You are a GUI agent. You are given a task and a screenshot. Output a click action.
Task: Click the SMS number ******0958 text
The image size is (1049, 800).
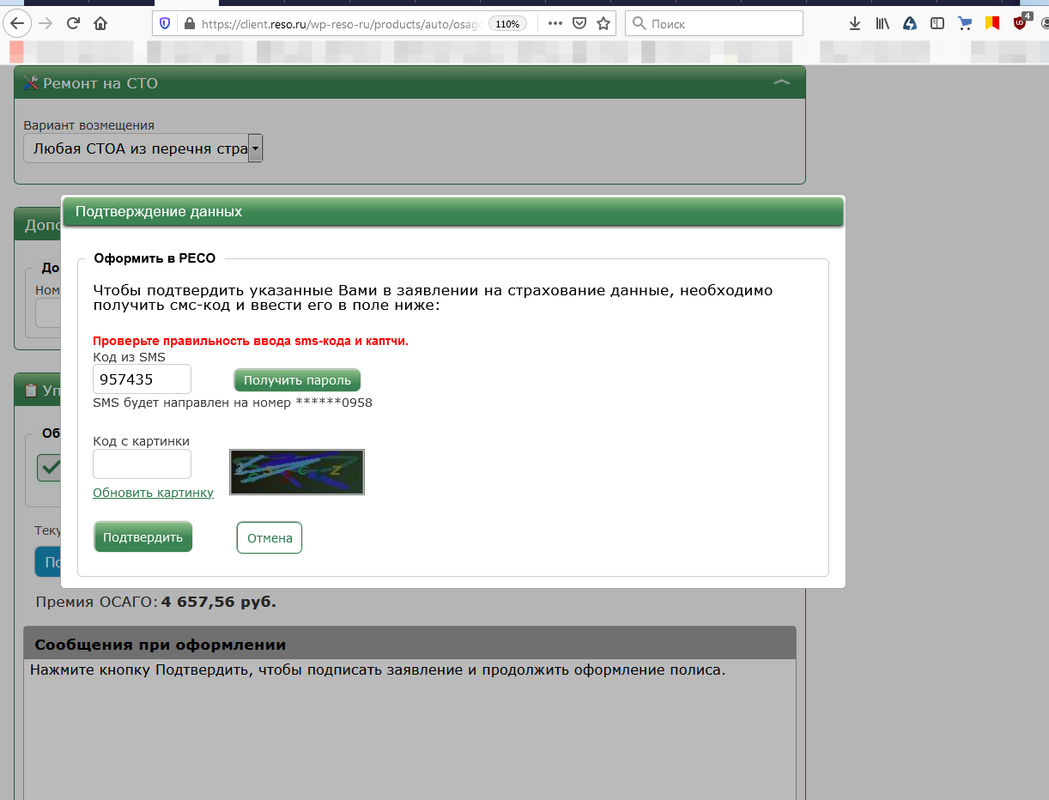pyautogui.click(x=334, y=403)
